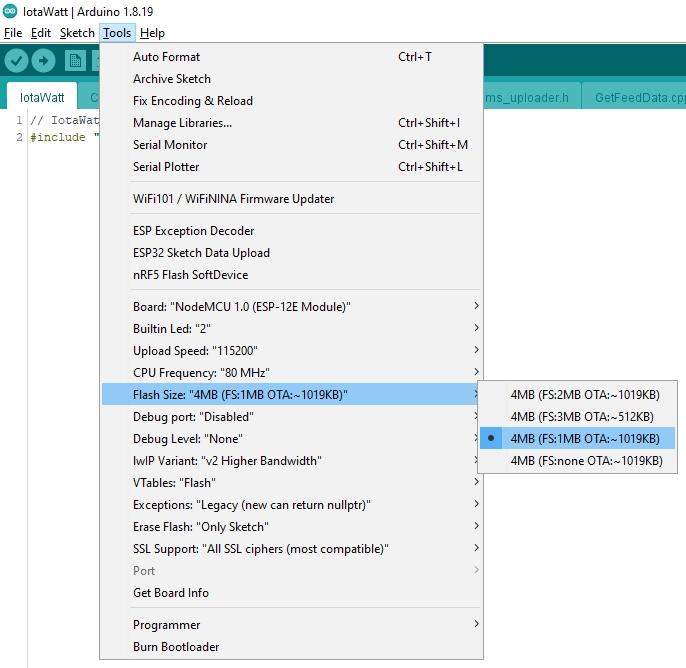The image size is (686, 668).
Task: Expand the CPU Frequency 80 MHz submenu
Action: [x=292, y=372]
